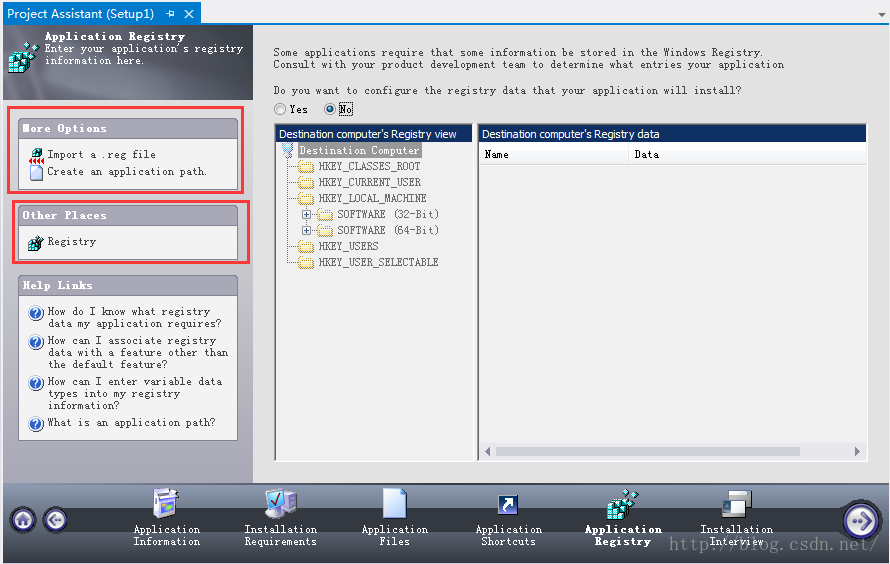The image size is (890, 564).
Task: Expand the SOFTWARE (32-Bit) node
Action: click(x=307, y=214)
